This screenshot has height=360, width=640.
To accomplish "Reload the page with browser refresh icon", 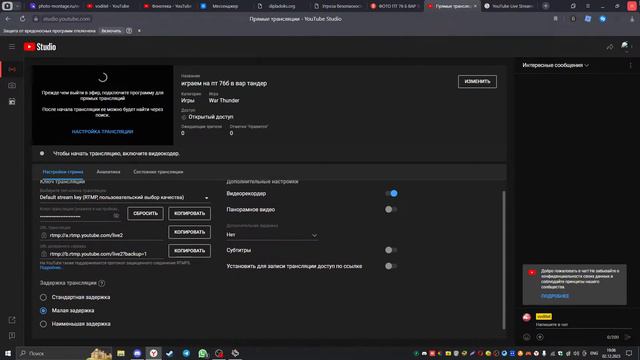I will (22, 19).
